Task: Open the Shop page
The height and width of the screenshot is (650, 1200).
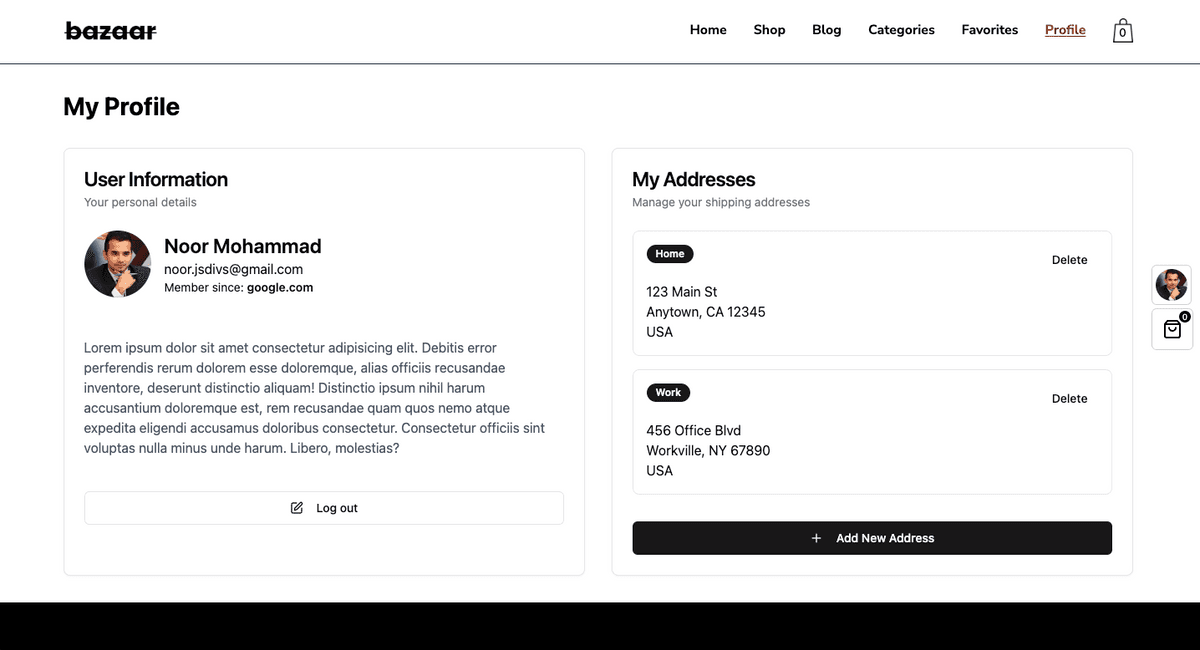Action: pyautogui.click(x=769, y=30)
